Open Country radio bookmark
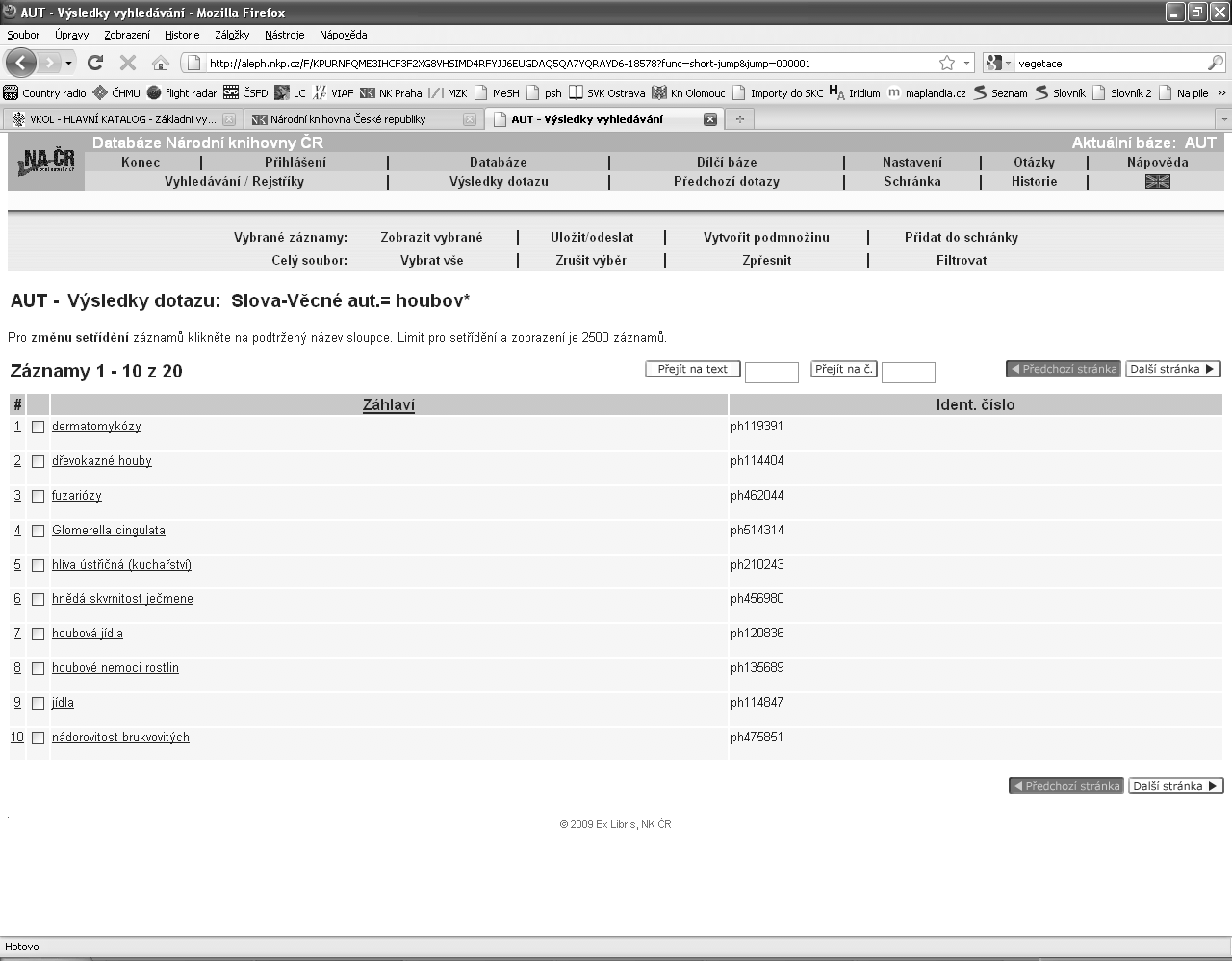Viewport: 1232px width, 961px height. (x=44, y=93)
